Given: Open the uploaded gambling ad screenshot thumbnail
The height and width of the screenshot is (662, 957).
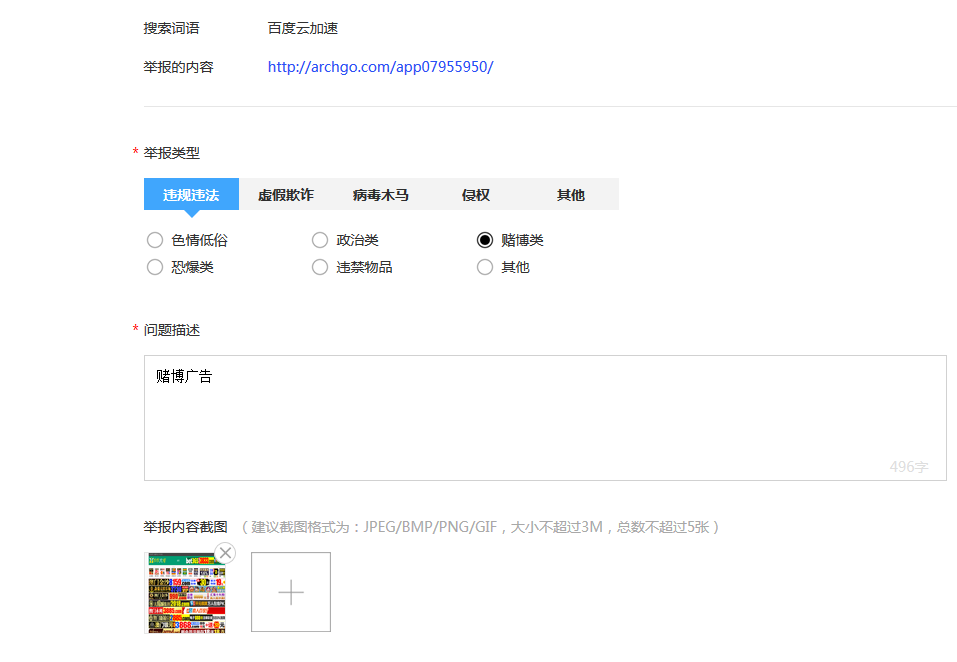Looking at the screenshot, I should coord(185,595).
